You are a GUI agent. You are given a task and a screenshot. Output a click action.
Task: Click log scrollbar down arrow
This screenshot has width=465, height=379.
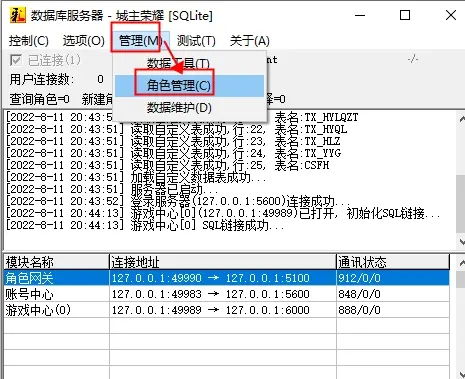tap(461, 241)
